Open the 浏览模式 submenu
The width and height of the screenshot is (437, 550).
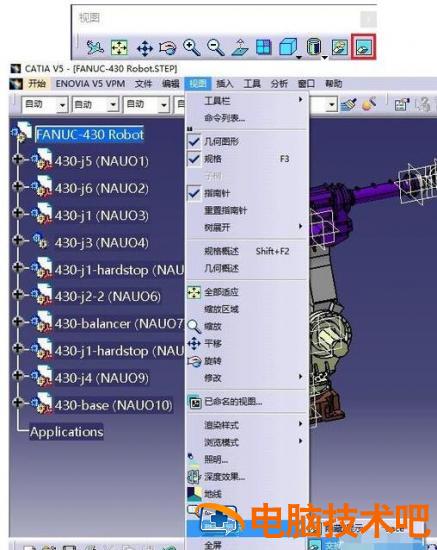[x=247, y=442]
